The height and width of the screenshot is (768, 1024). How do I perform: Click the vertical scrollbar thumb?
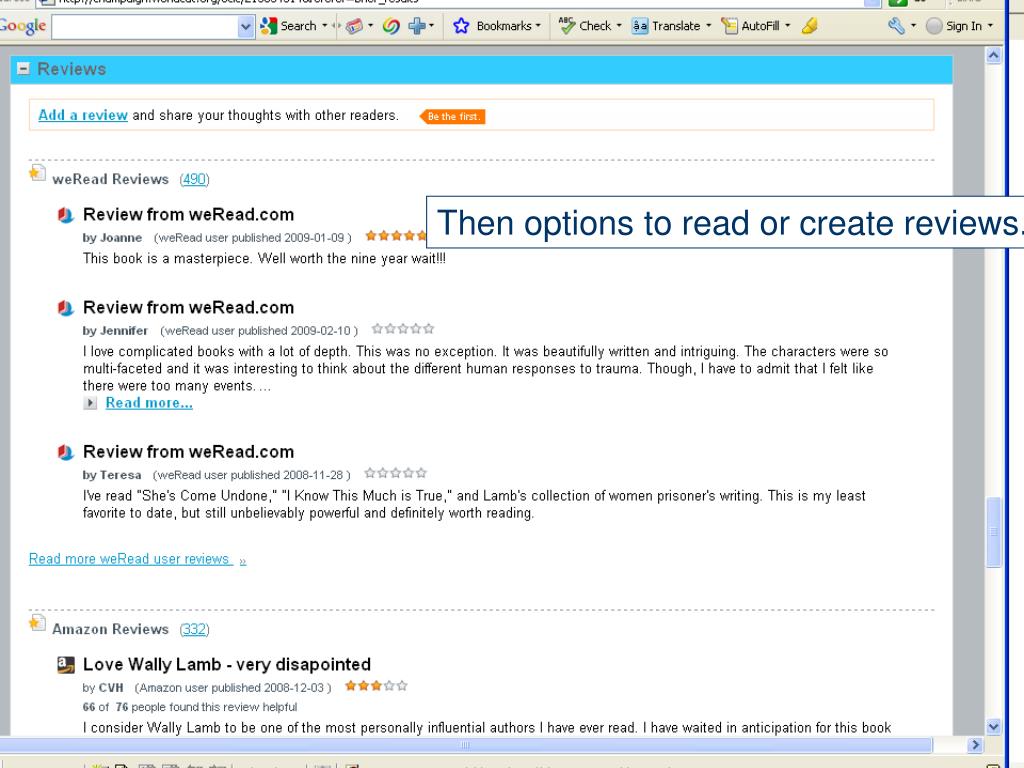click(993, 532)
